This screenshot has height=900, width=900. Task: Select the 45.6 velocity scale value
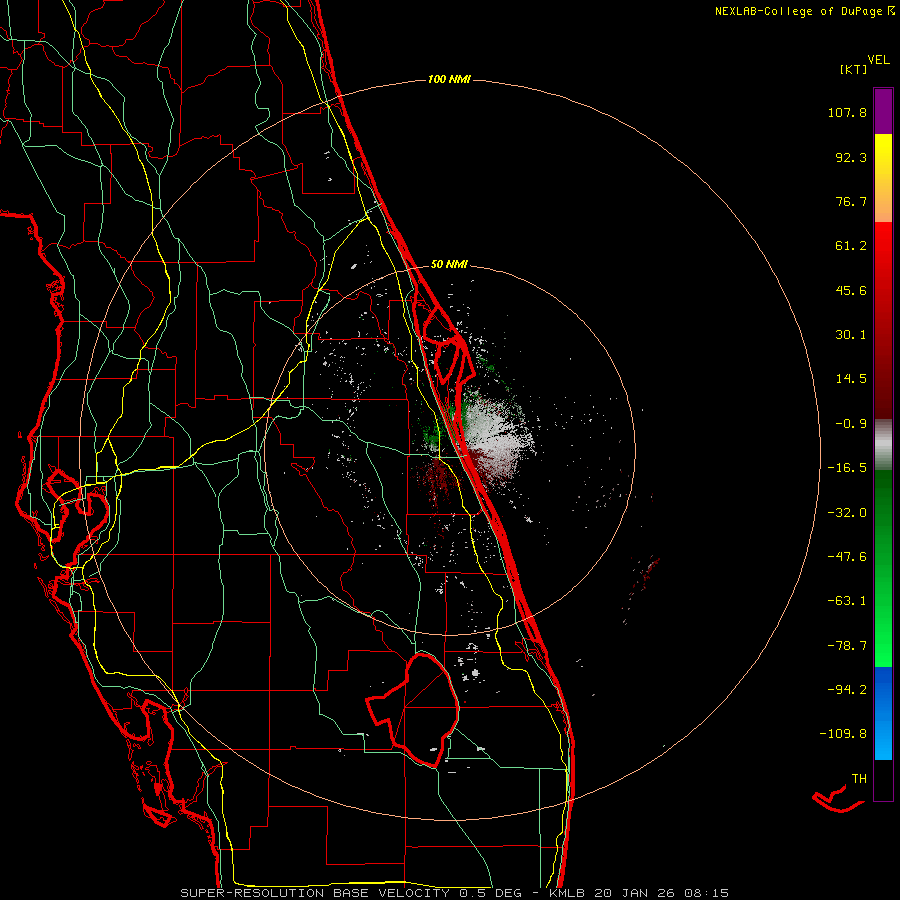pyautogui.click(x=851, y=290)
